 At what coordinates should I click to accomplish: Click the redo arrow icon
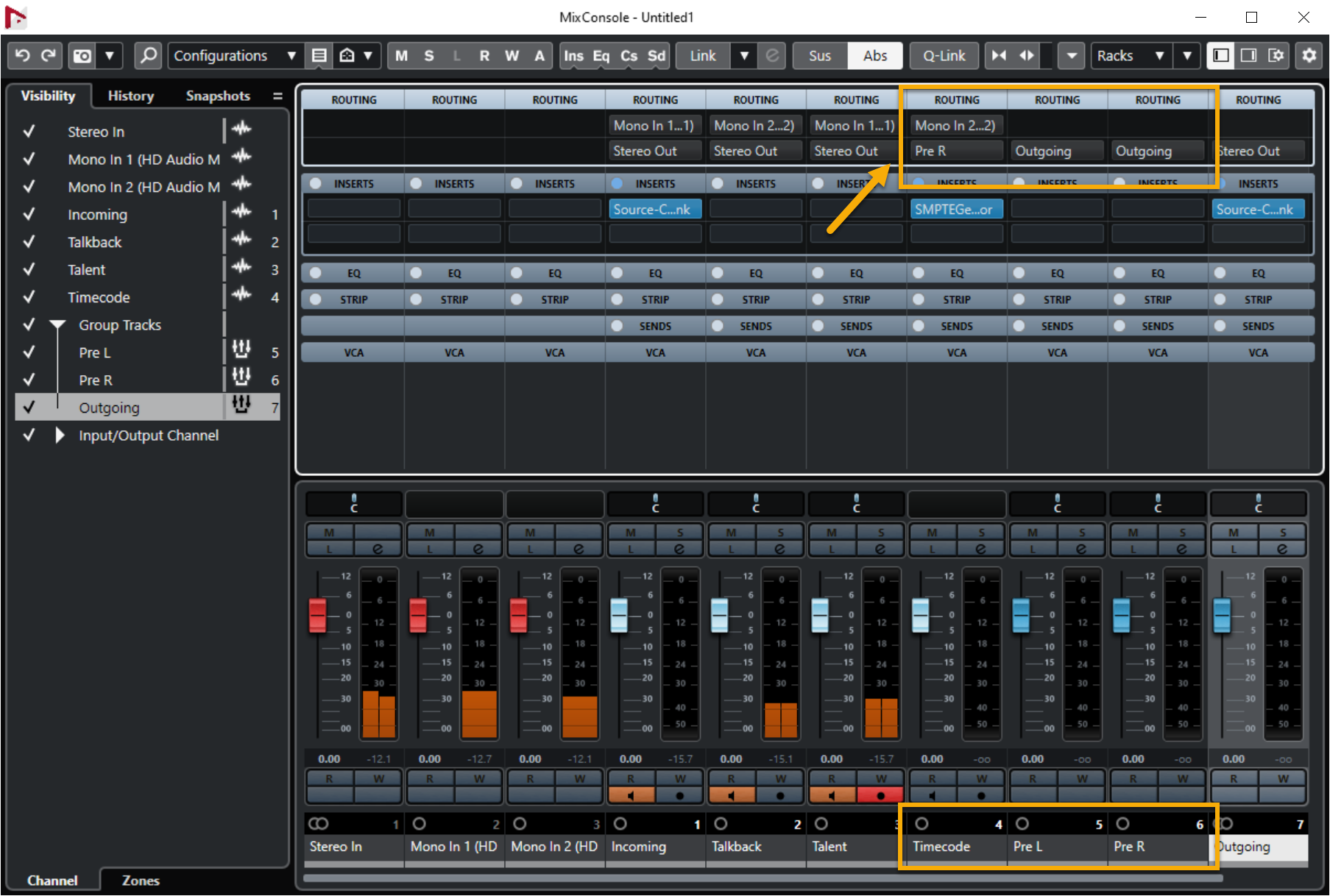(49, 56)
